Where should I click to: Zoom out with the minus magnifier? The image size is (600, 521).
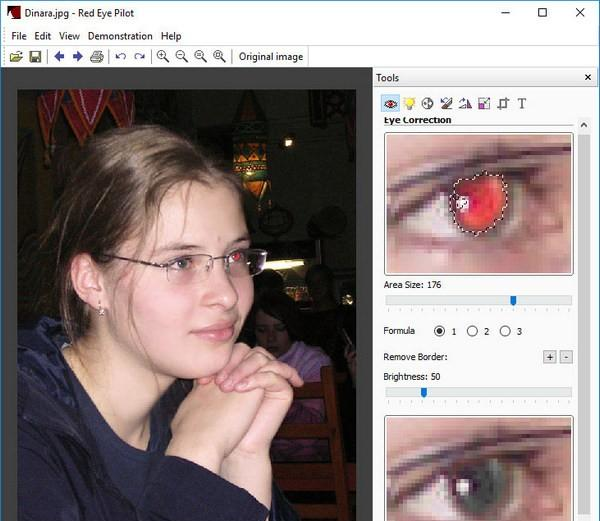(x=181, y=57)
